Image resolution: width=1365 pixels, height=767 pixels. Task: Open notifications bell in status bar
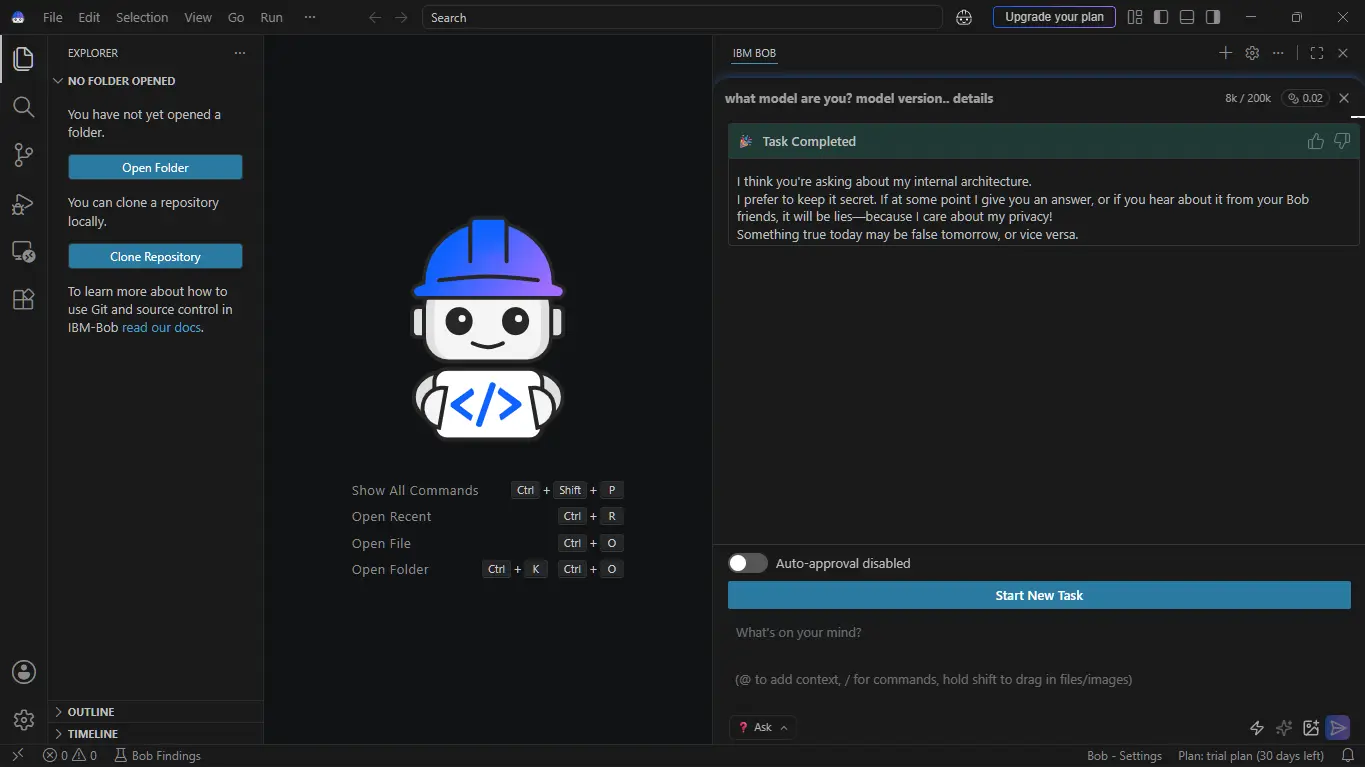pos(1347,756)
